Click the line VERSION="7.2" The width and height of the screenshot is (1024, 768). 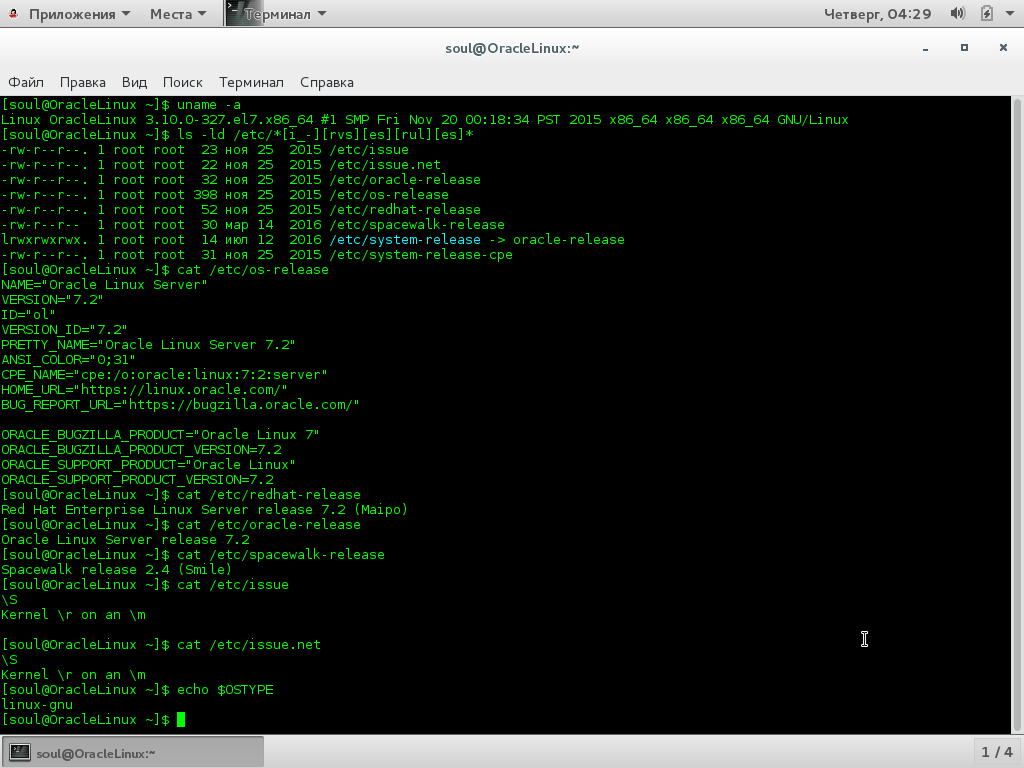52,300
